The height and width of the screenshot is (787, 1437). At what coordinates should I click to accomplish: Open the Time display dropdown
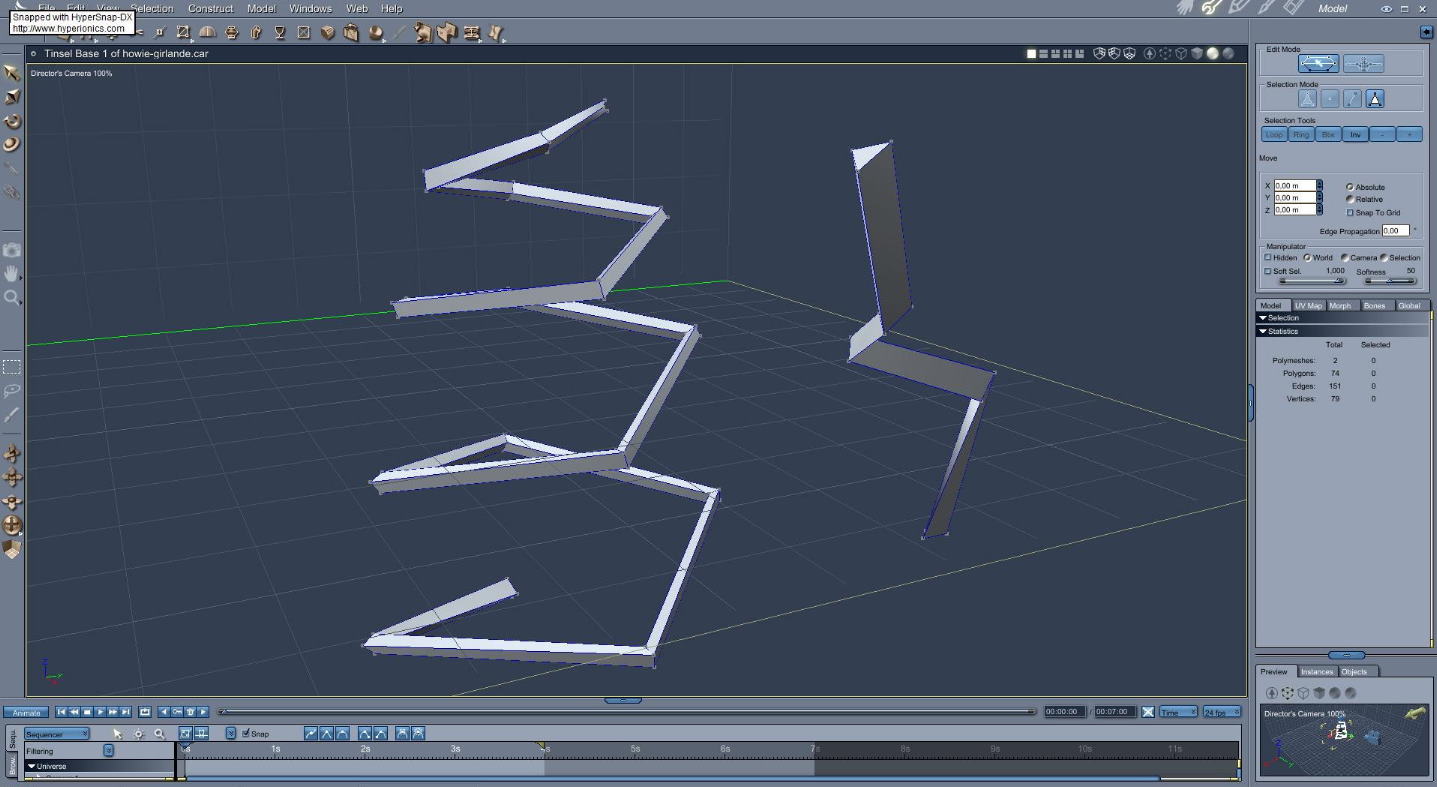click(x=1178, y=712)
